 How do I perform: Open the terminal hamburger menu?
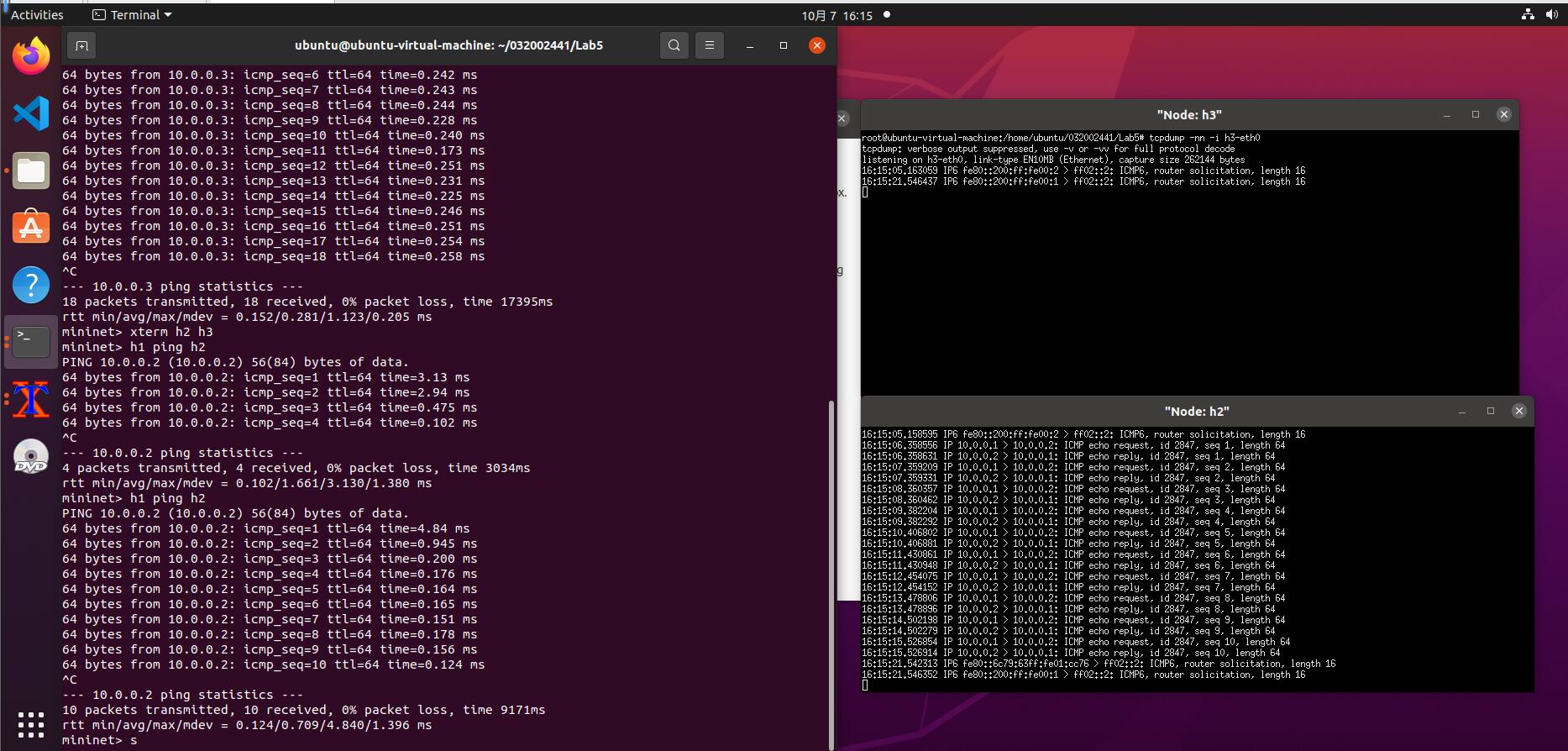(x=710, y=45)
